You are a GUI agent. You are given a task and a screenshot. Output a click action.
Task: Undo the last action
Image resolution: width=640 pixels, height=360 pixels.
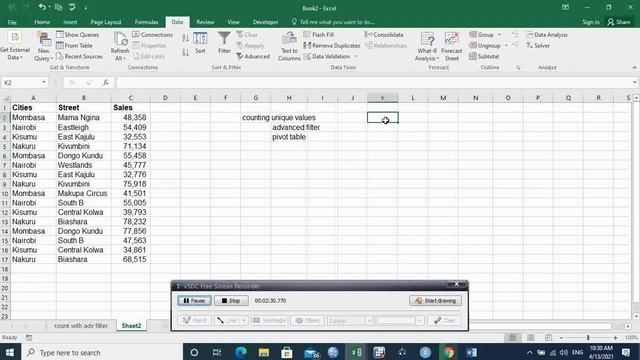point(42,7)
